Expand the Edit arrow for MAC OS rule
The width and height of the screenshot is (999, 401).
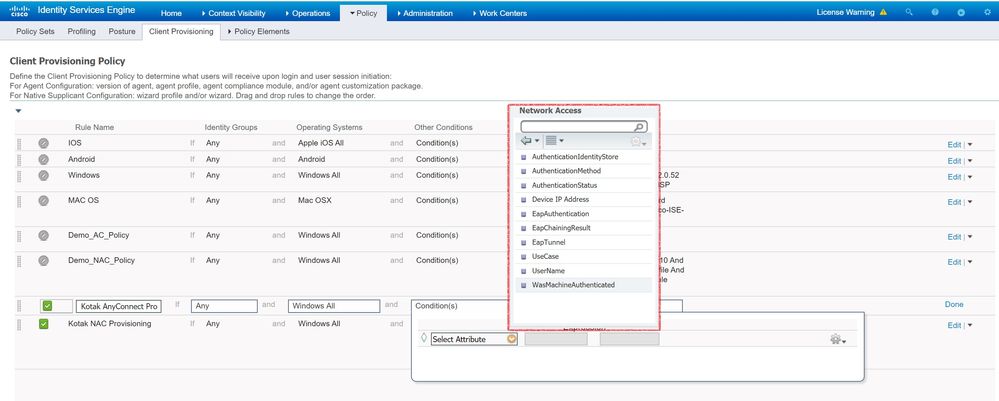970,201
